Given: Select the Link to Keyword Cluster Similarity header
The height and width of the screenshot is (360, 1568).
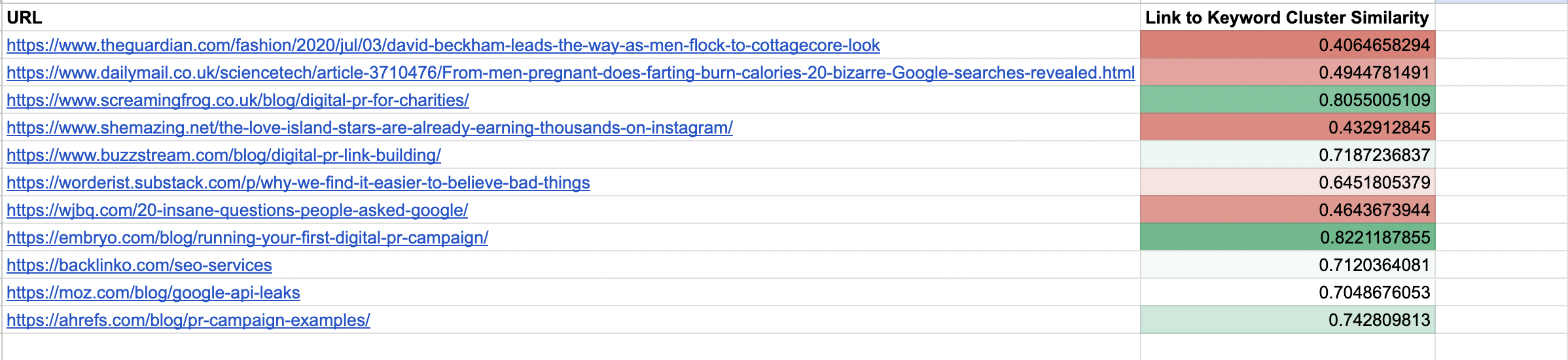Looking at the screenshot, I should (x=1287, y=18).
